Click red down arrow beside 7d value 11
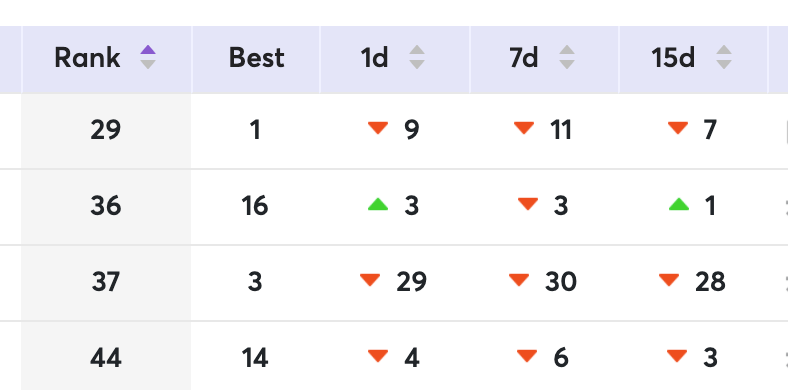Viewport: 788px width, 390px height. coord(524,128)
